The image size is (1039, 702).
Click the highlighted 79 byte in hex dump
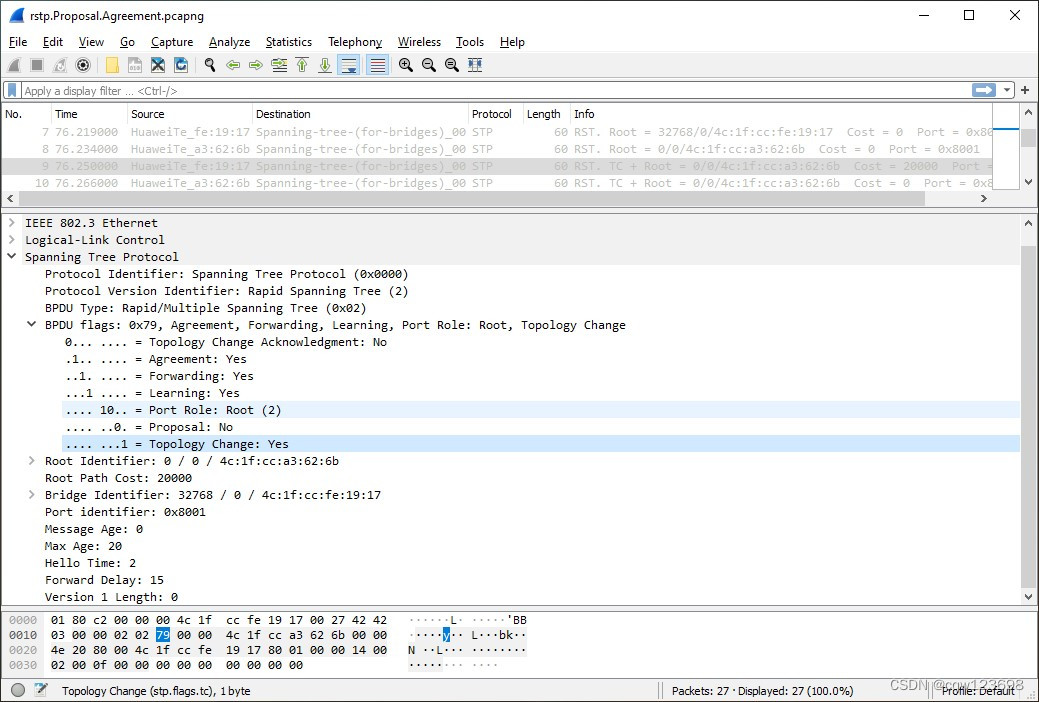click(163, 634)
